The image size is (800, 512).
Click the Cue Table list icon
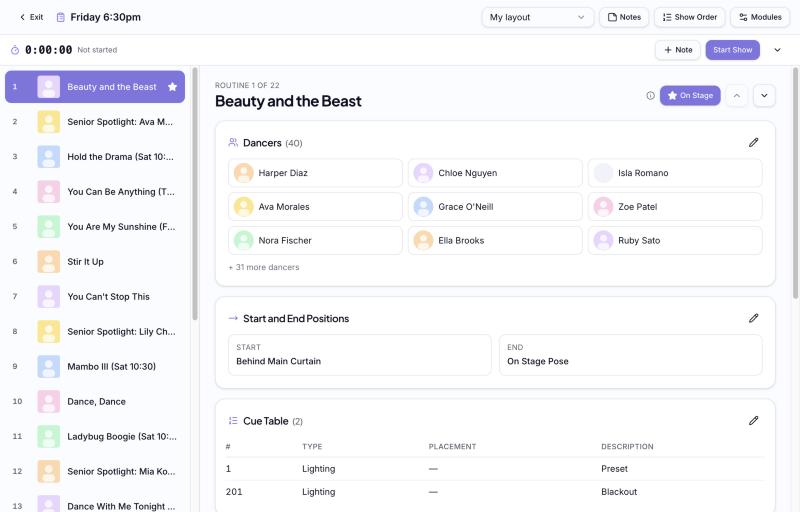pos(233,421)
